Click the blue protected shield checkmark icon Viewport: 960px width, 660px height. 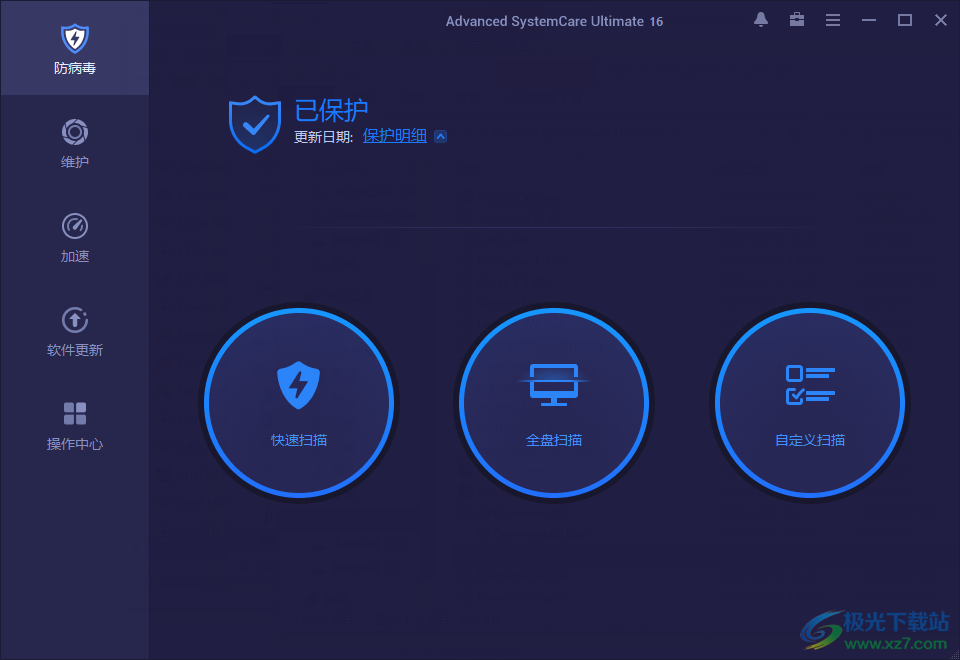click(x=254, y=124)
